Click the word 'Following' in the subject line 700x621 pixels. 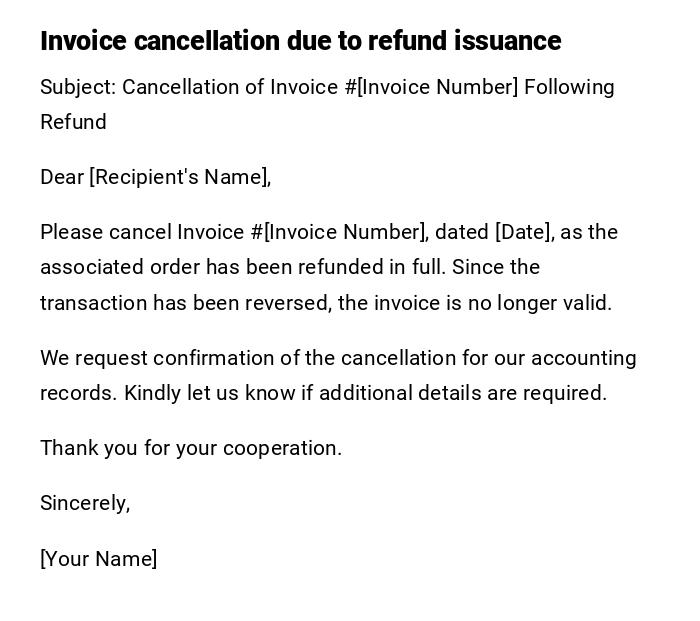point(569,87)
